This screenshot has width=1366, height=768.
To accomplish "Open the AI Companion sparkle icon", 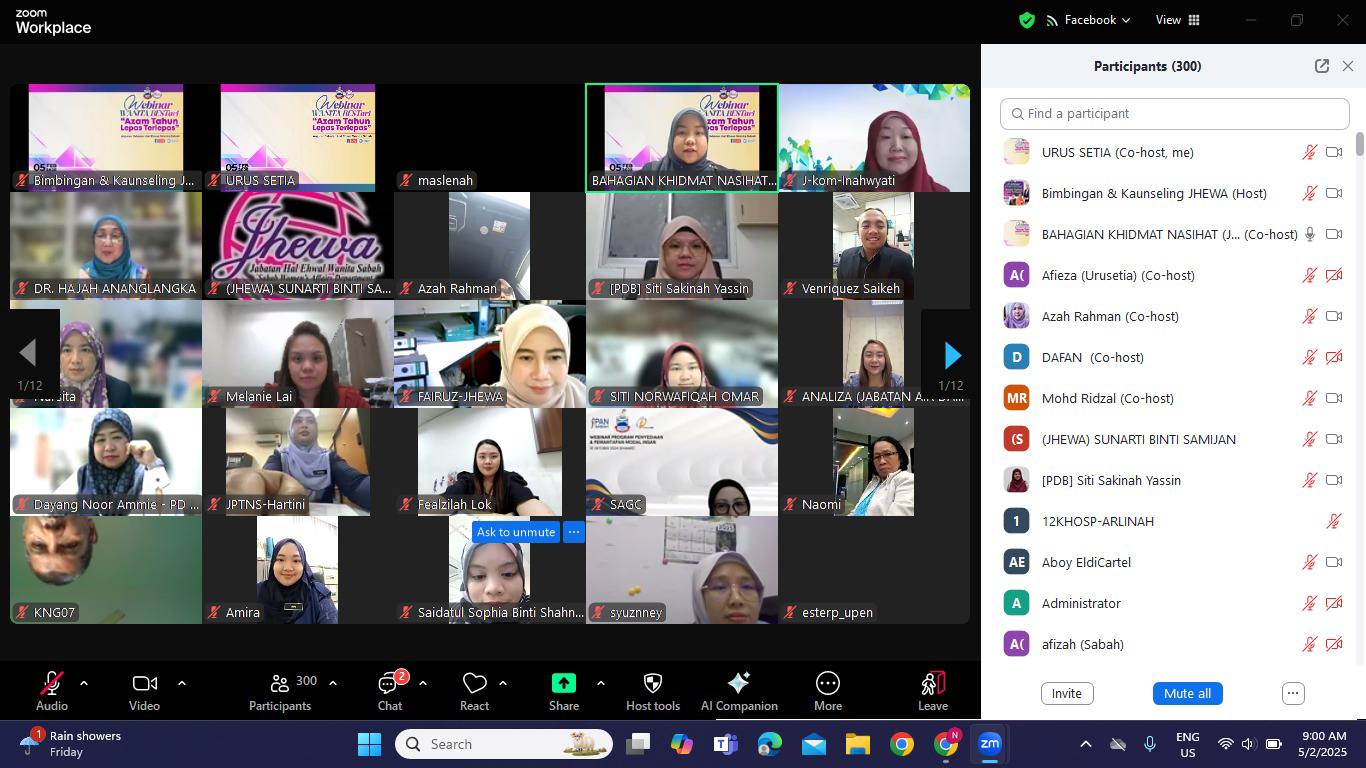I will pos(738,683).
